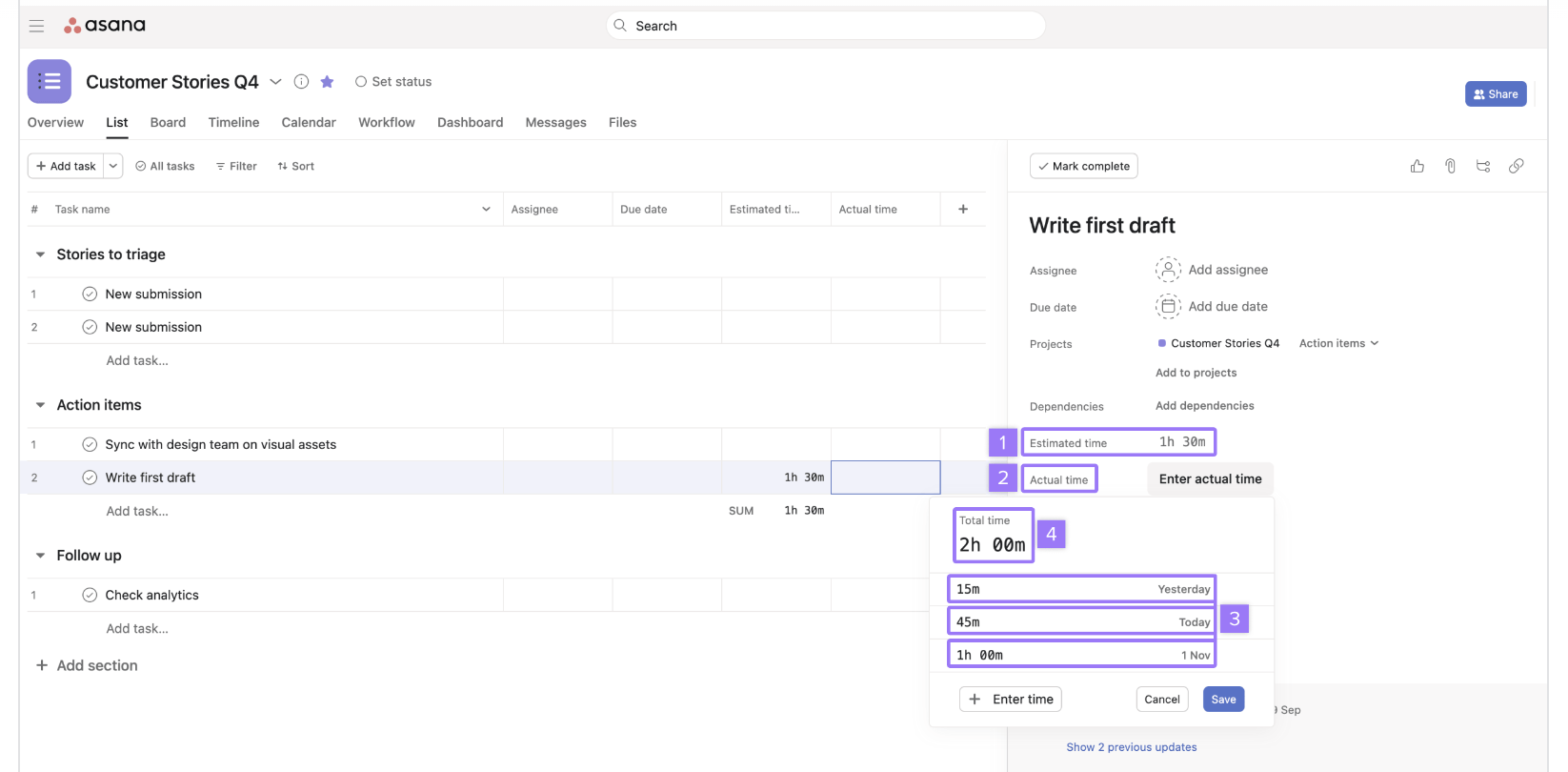Click the thumbs up like icon
1568x772 pixels.
tap(1417, 166)
